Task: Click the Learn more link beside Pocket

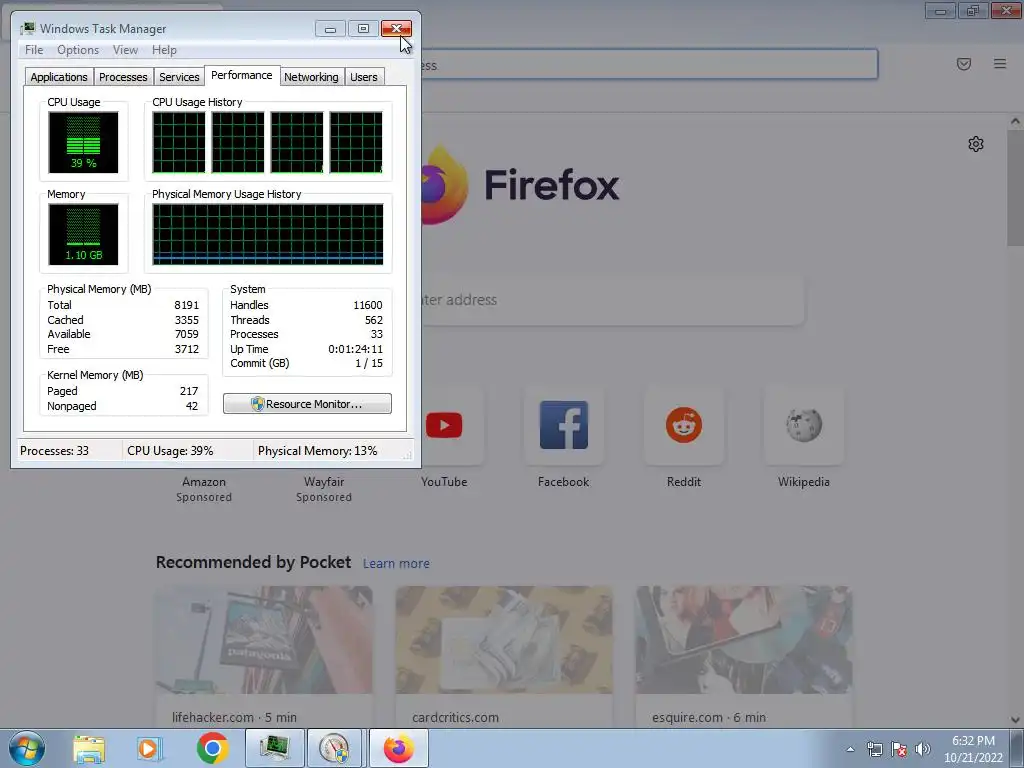Action: pyautogui.click(x=396, y=564)
